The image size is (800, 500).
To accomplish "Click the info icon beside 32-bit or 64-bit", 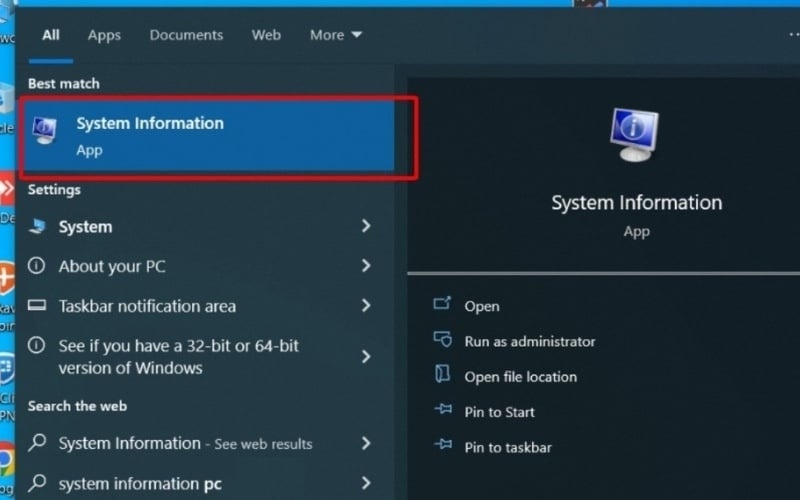I will coord(36,345).
